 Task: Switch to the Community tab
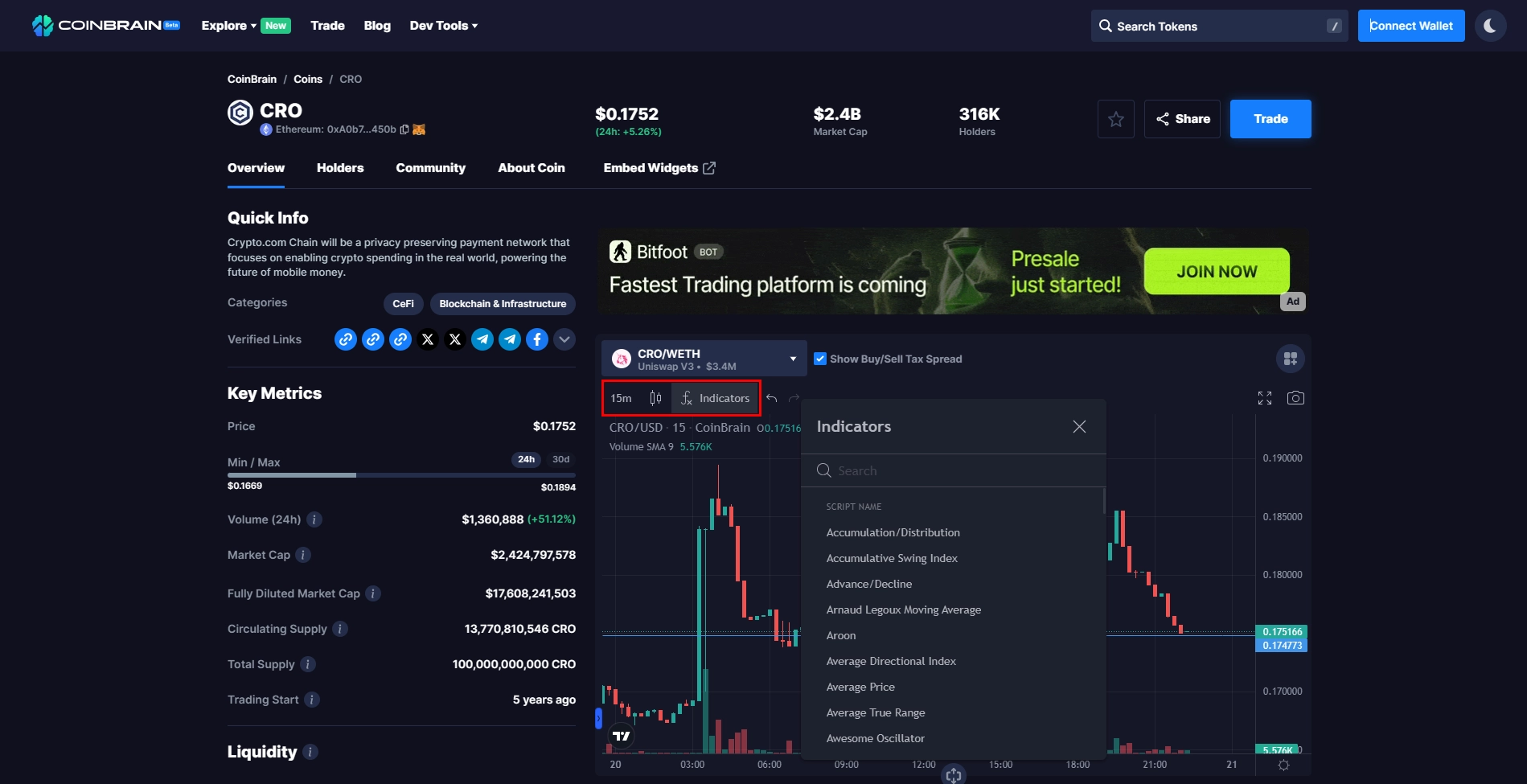point(431,168)
